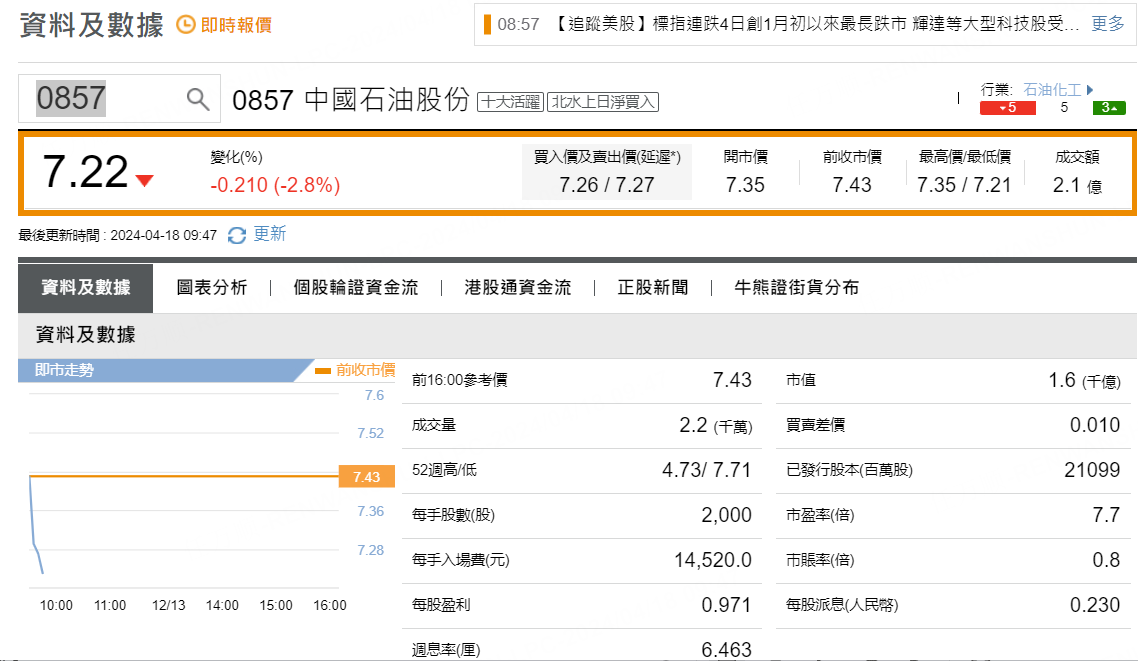Click the 每手入場費 value 14,520.0
The image size is (1138, 661).
point(713,560)
